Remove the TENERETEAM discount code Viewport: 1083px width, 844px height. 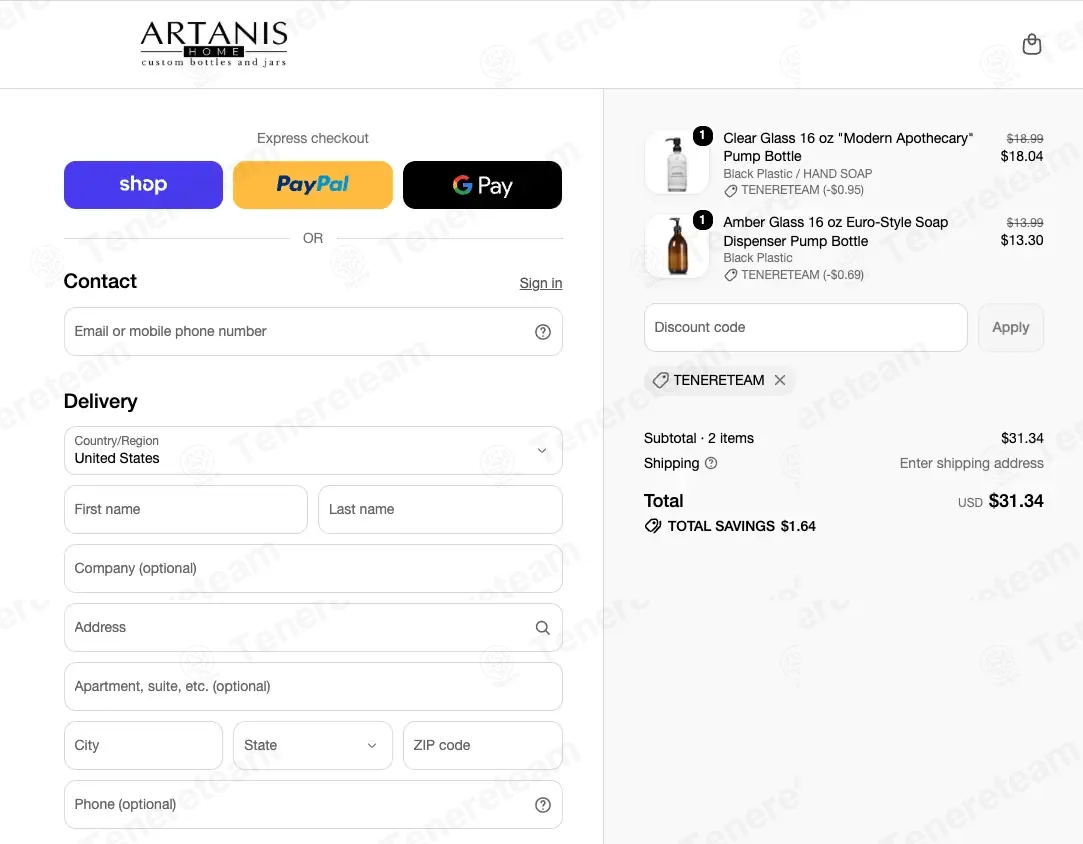tap(780, 380)
